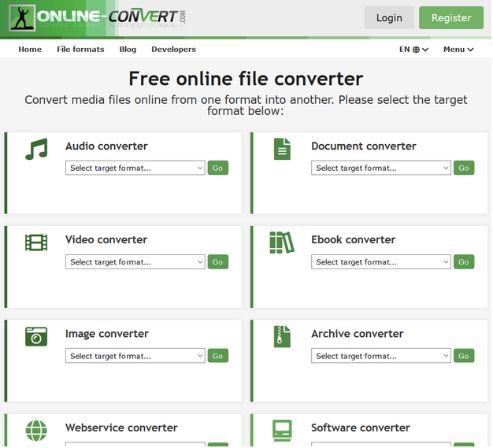Click the Document converter page icon
Screen dimensions: 493x448
pyautogui.click(x=282, y=149)
